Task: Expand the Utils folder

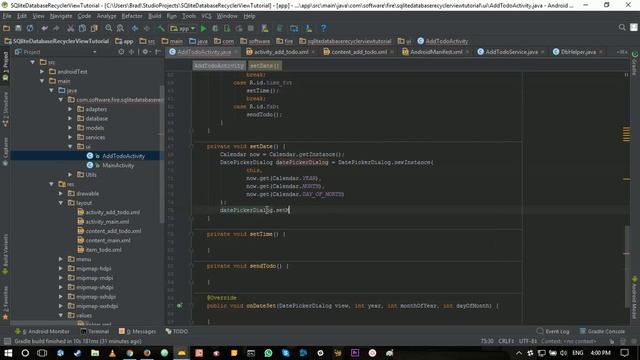Action: pyautogui.click(x=70, y=175)
